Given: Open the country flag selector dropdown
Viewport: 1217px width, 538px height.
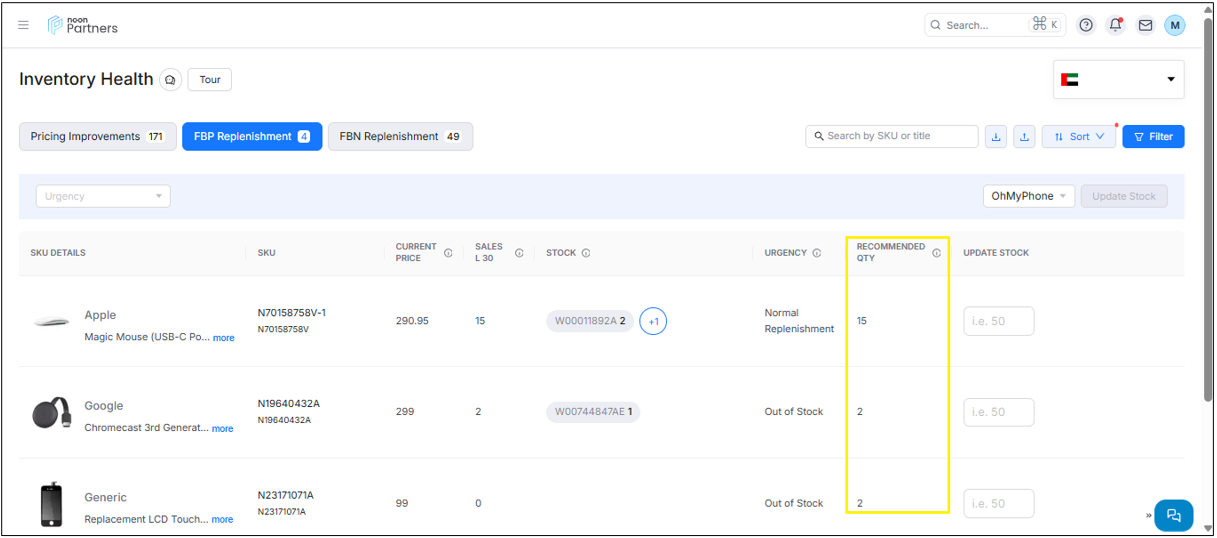Looking at the screenshot, I should pos(1118,80).
